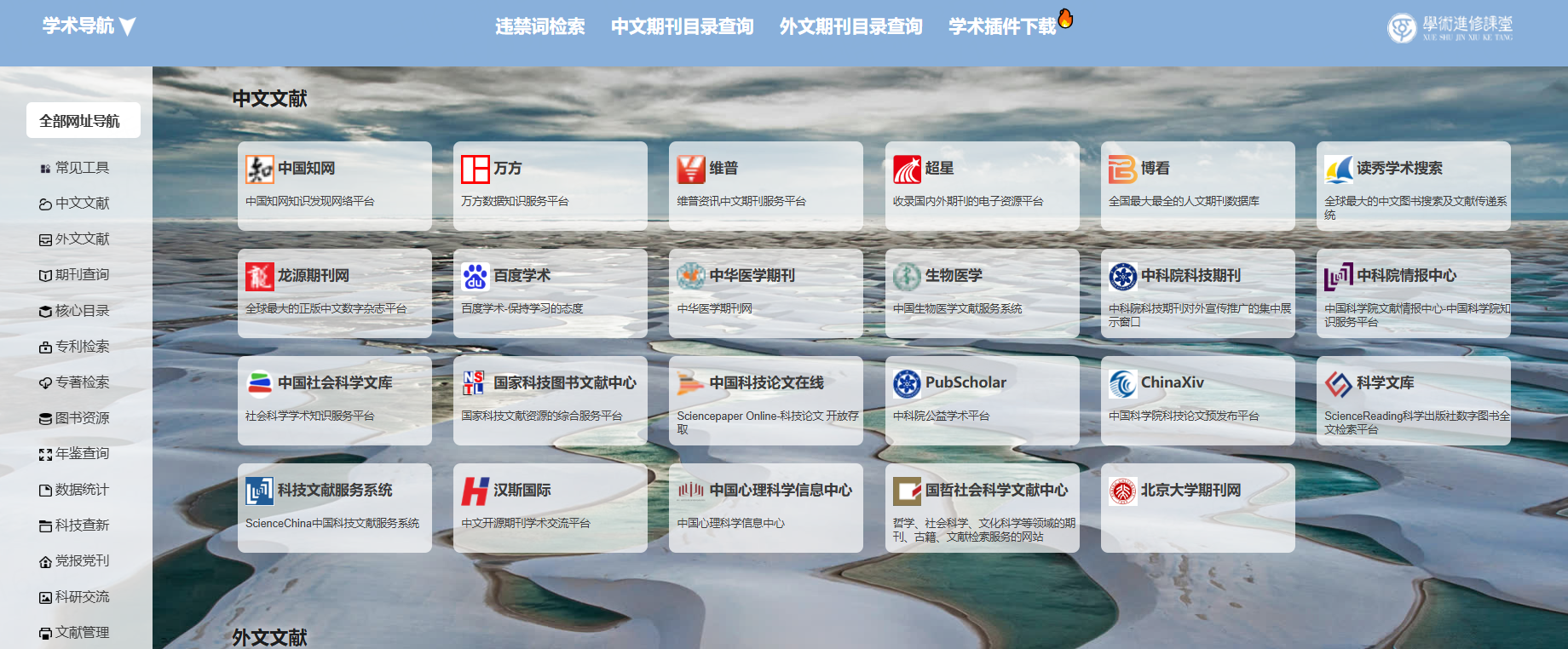Open the 中科院科技期刊 emblem icon
The width and height of the screenshot is (1568, 649).
tap(1122, 277)
